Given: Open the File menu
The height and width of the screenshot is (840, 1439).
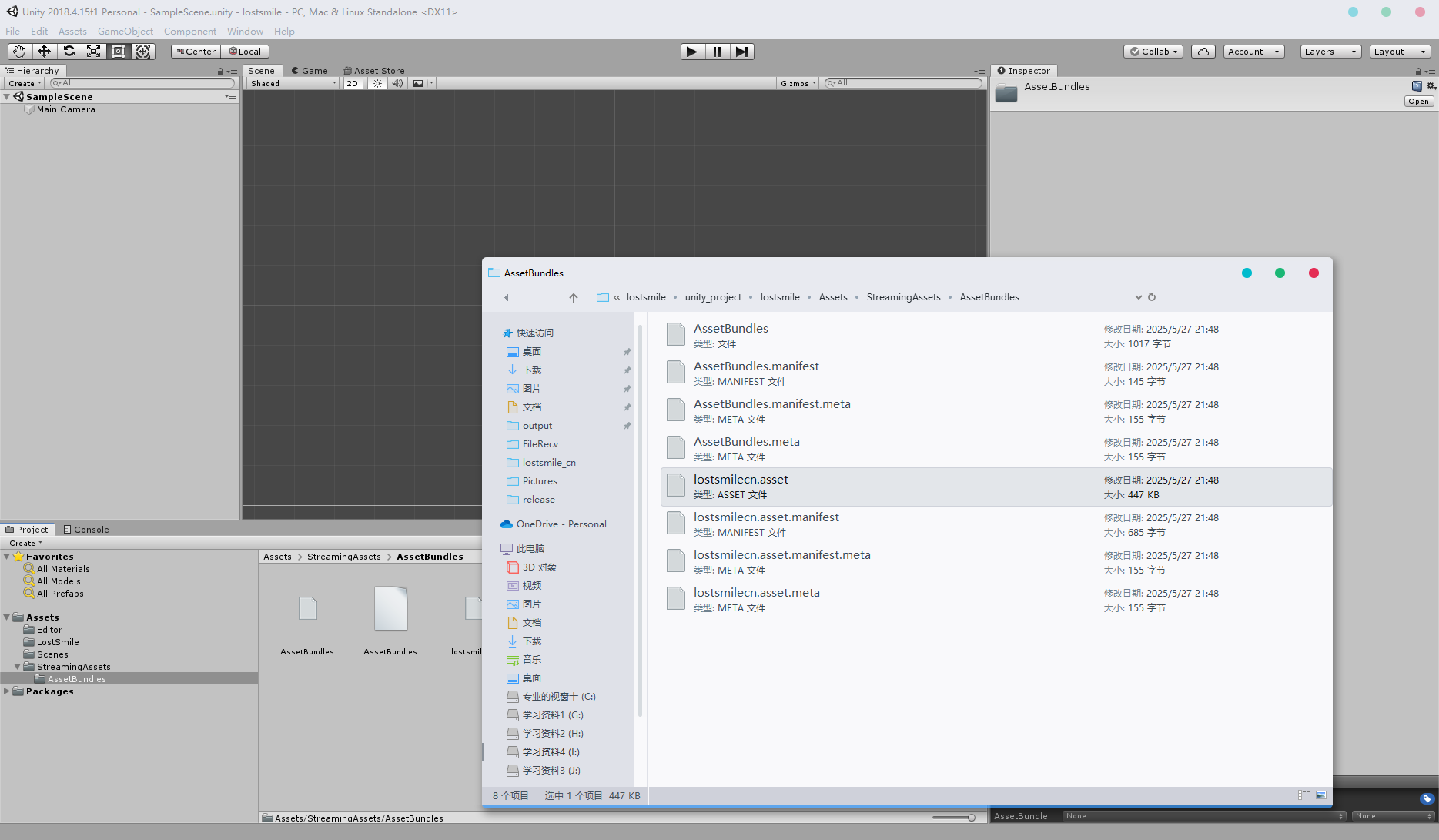Looking at the screenshot, I should tap(13, 31).
